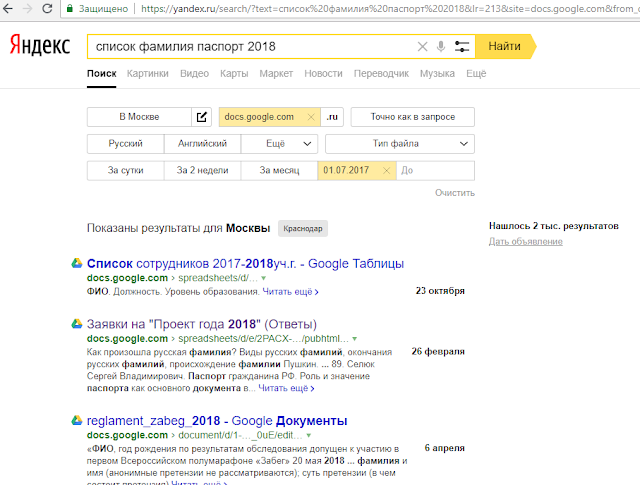640x485 pixels.
Task: Expand the arrow after _0uE/edit… in the third result
Action: [x=309, y=435]
